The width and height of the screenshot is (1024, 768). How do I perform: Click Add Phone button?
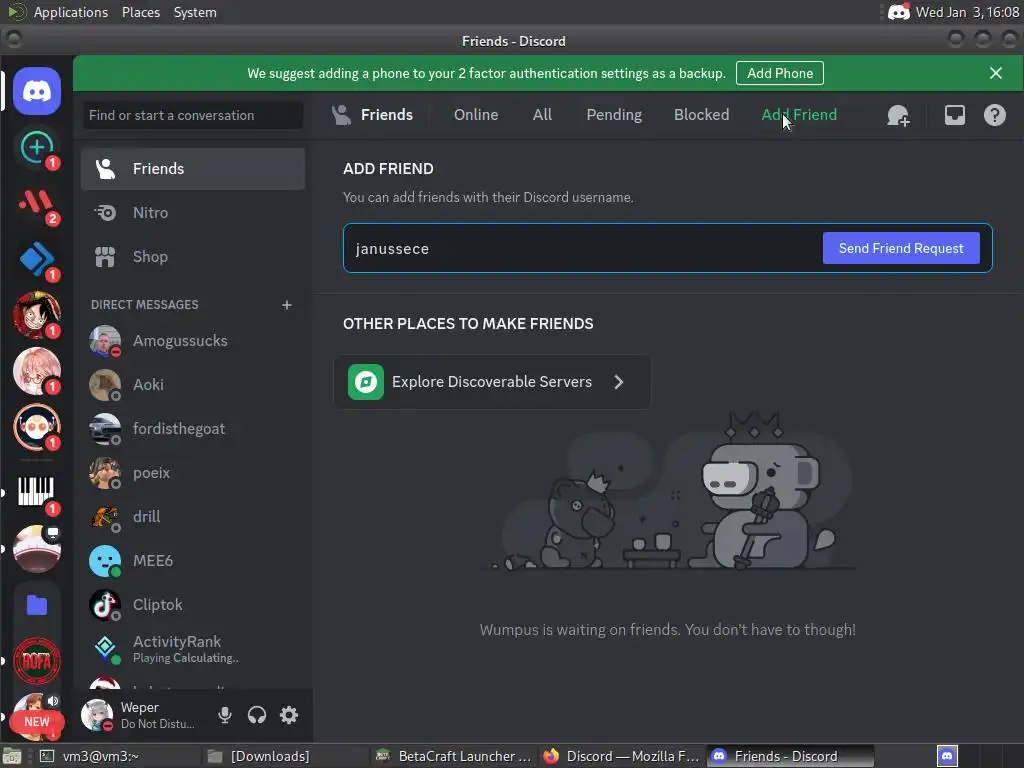click(780, 73)
